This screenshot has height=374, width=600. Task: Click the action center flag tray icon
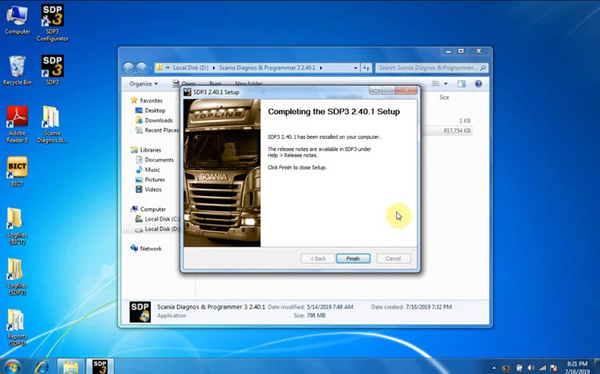click(553, 368)
